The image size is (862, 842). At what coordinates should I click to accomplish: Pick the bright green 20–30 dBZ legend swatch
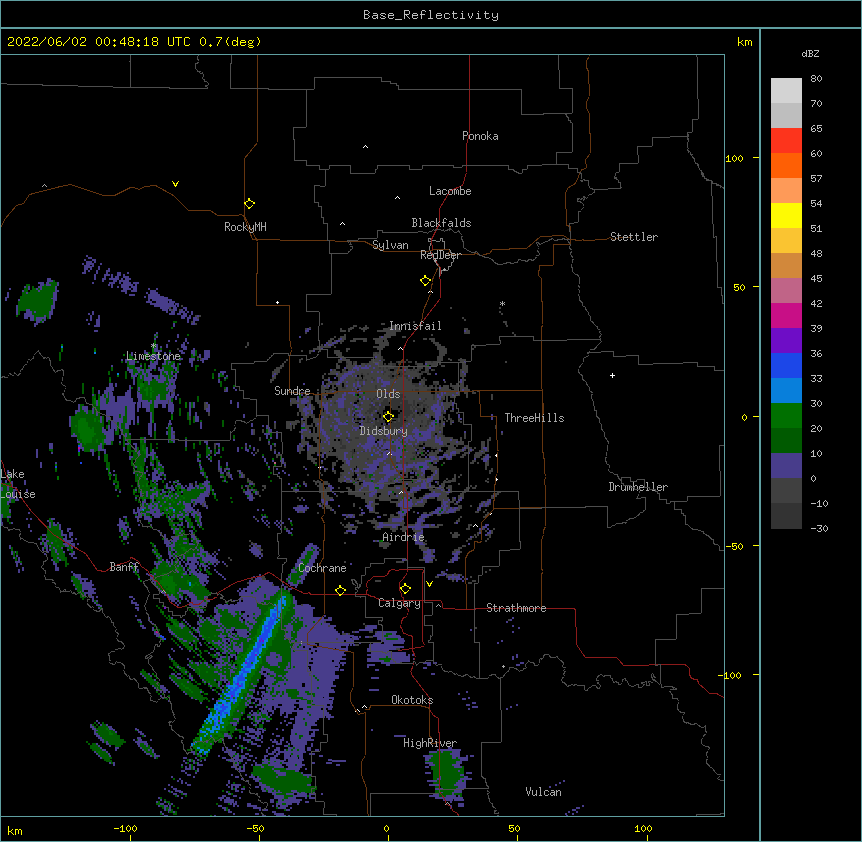(x=786, y=416)
